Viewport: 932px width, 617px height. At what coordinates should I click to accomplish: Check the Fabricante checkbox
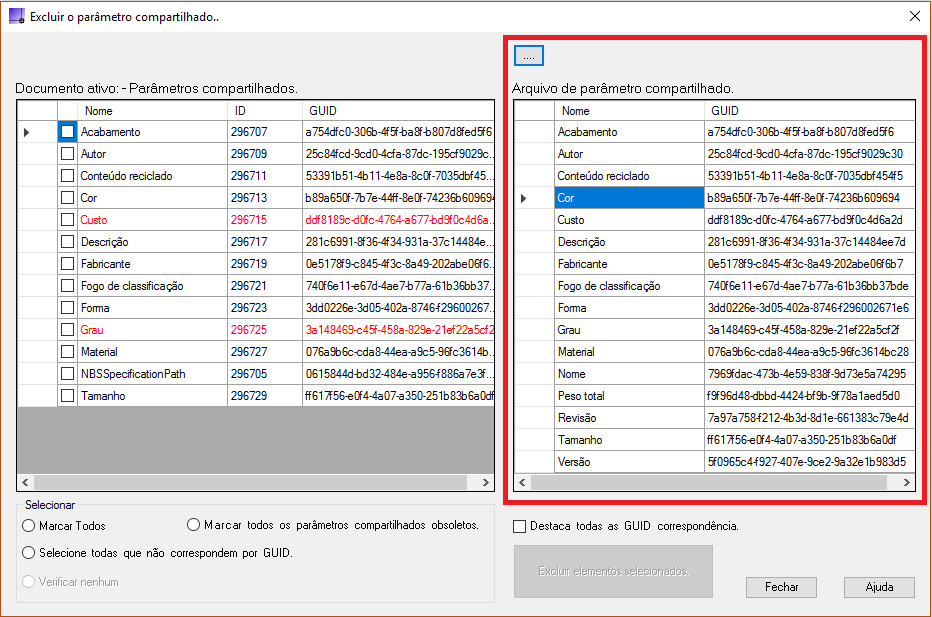(x=67, y=263)
